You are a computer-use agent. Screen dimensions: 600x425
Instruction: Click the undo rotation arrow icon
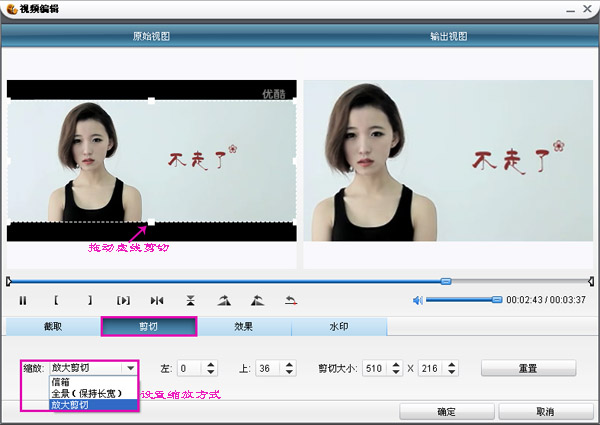click(x=291, y=301)
